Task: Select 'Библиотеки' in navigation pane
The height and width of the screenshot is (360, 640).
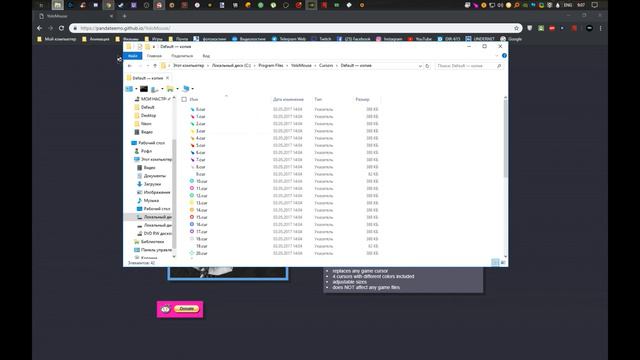Action: [x=152, y=242]
